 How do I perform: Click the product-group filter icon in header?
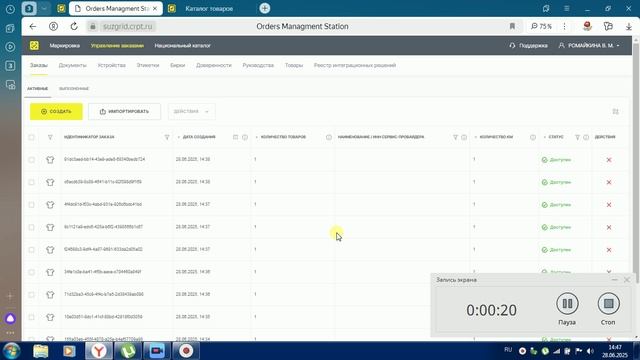tap(50, 137)
